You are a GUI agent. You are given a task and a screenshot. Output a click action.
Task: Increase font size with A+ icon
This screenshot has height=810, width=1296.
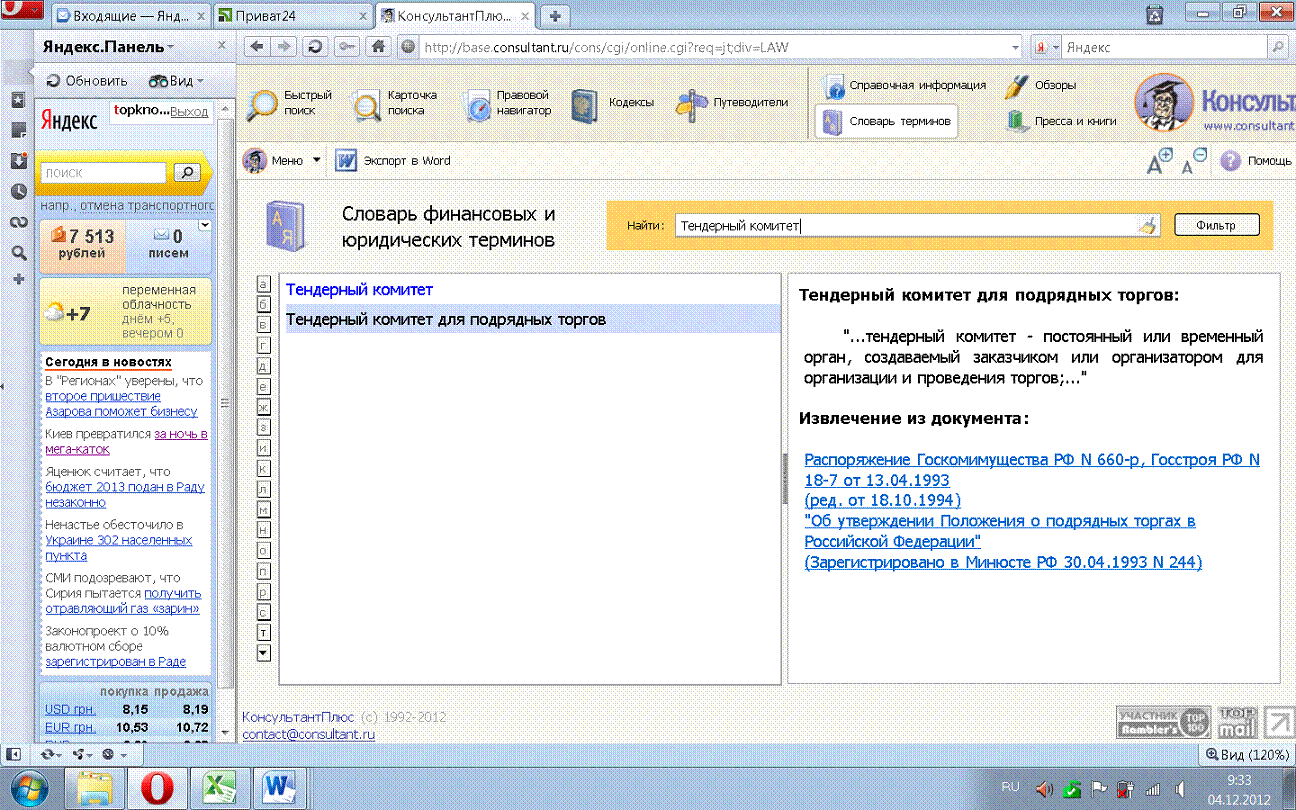click(1159, 162)
